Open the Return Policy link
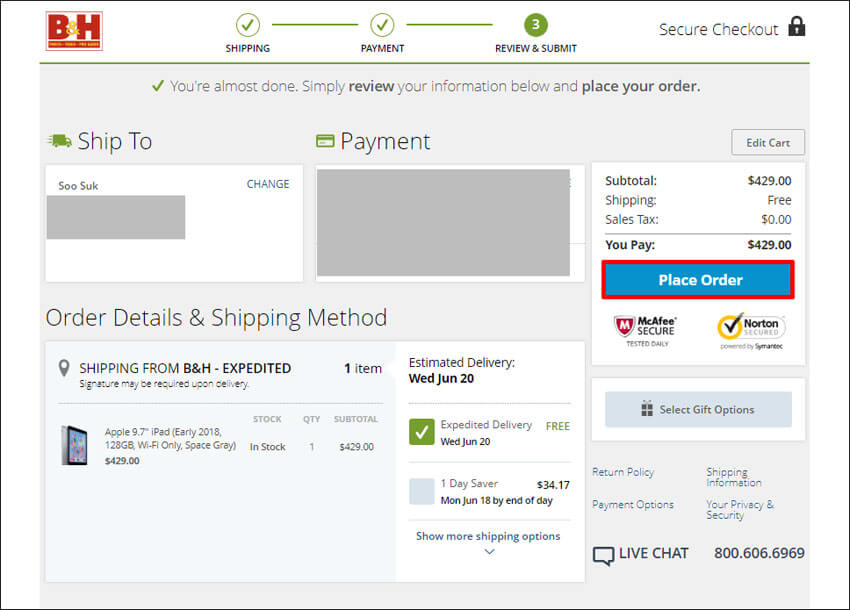850x610 pixels. (x=623, y=472)
